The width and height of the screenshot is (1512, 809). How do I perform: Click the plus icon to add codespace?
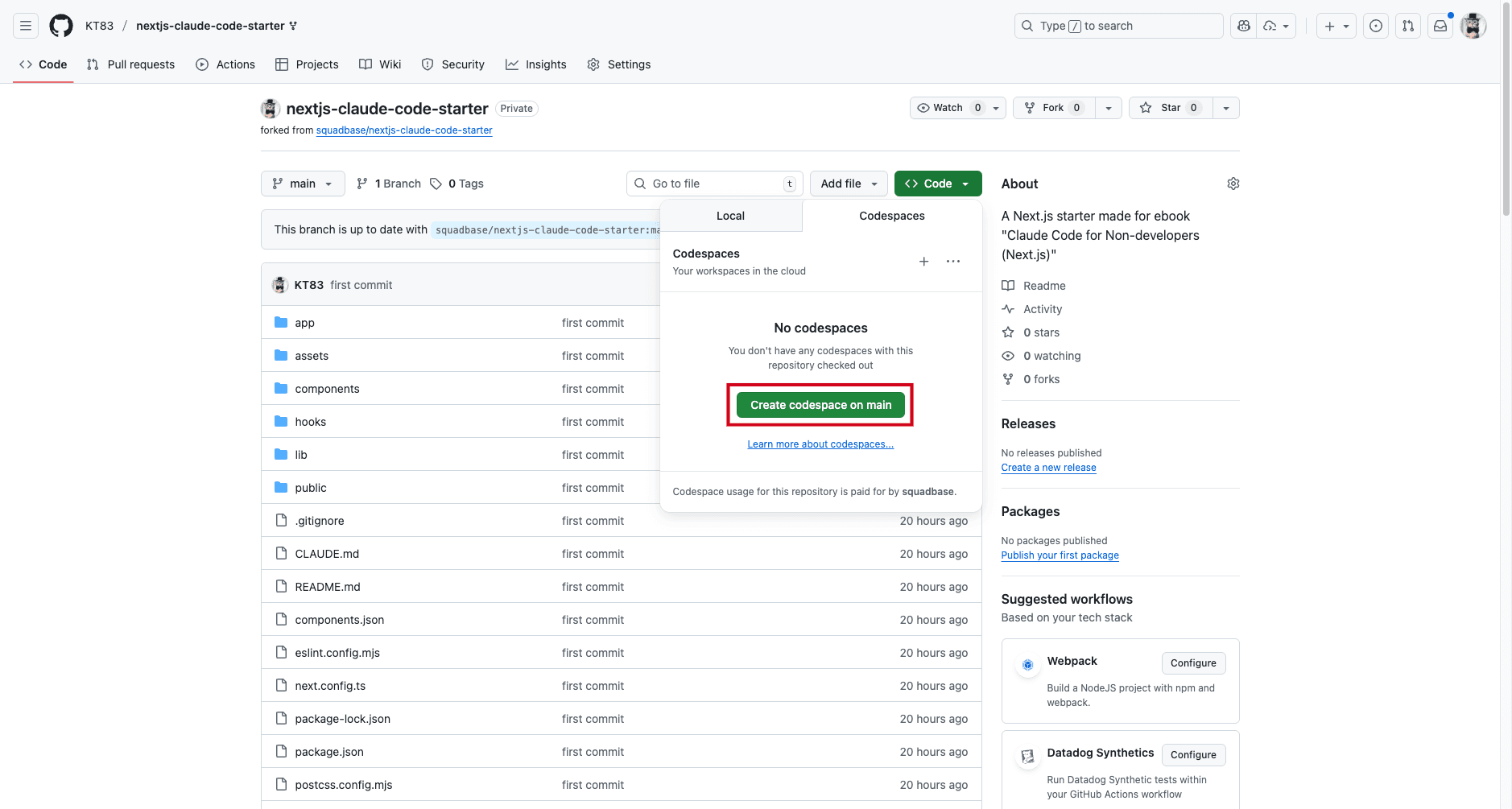tap(924, 262)
